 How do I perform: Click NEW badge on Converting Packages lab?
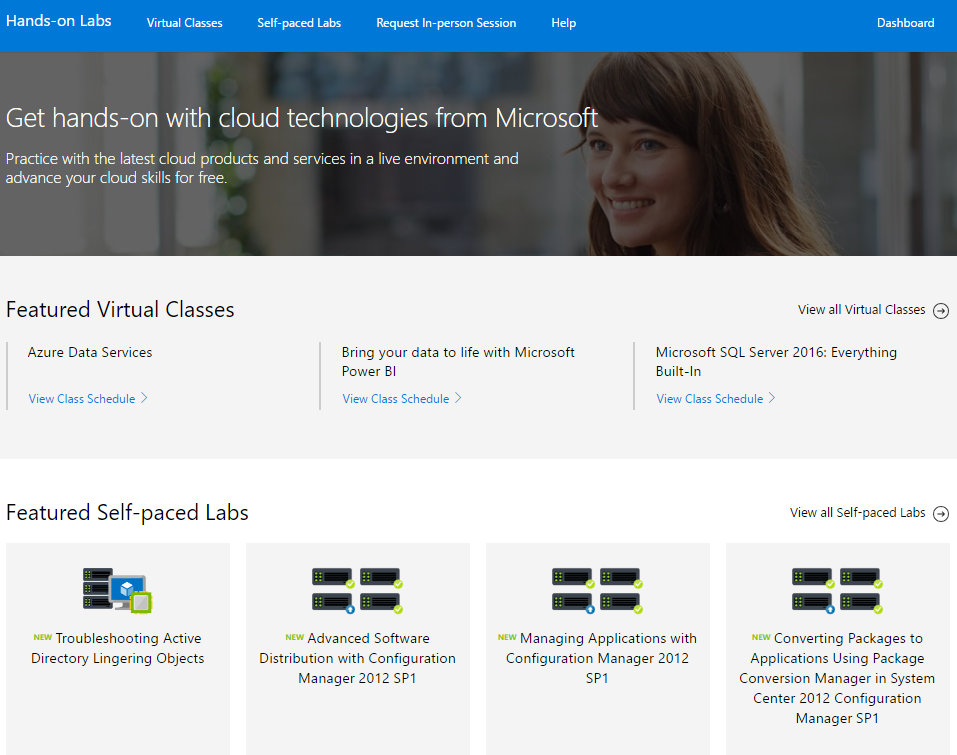tap(761, 637)
